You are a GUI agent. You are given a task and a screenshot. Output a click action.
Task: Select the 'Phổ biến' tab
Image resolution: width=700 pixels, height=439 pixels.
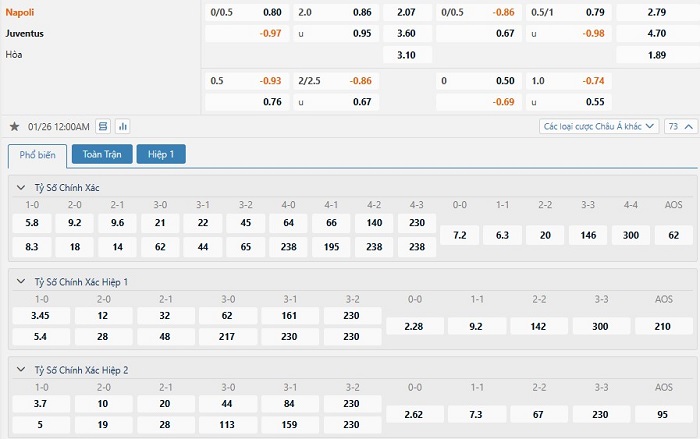click(x=37, y=155)
